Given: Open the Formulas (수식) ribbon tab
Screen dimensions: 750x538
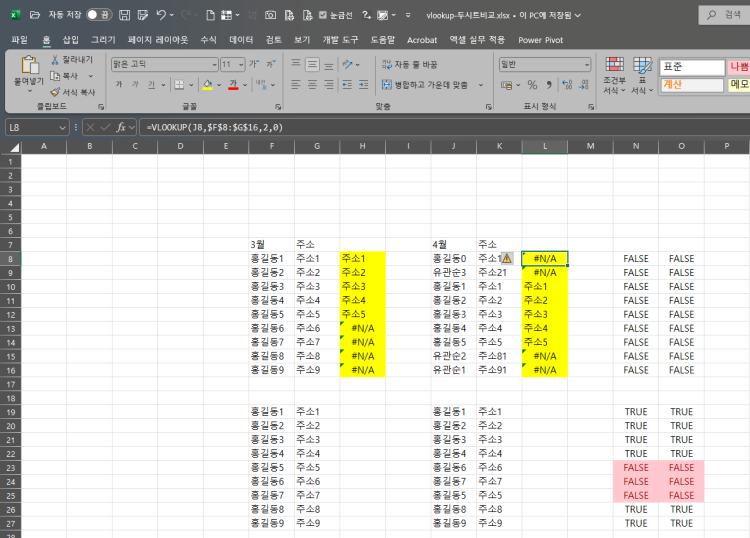Looking at the screenshot, I should (x=208, y=40).
